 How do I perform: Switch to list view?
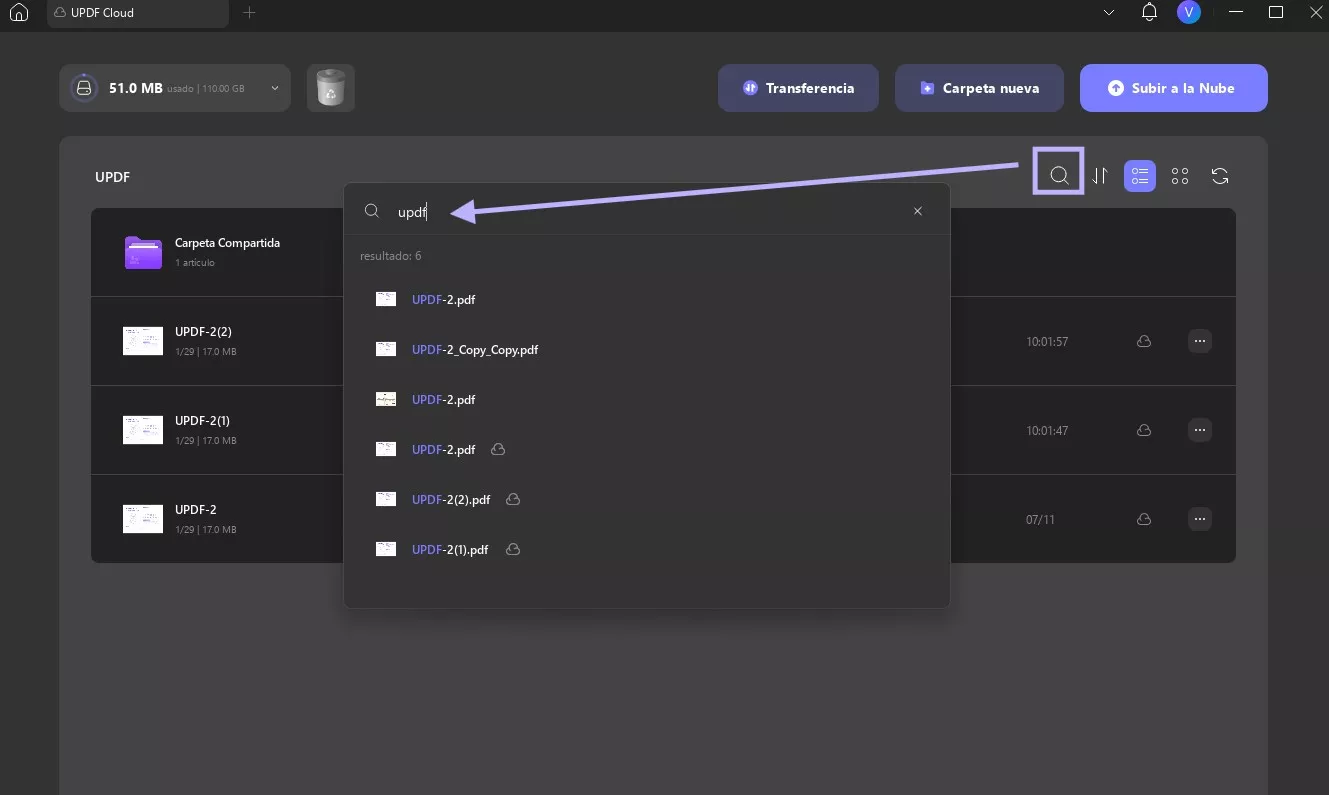[x=1140, y=176]
